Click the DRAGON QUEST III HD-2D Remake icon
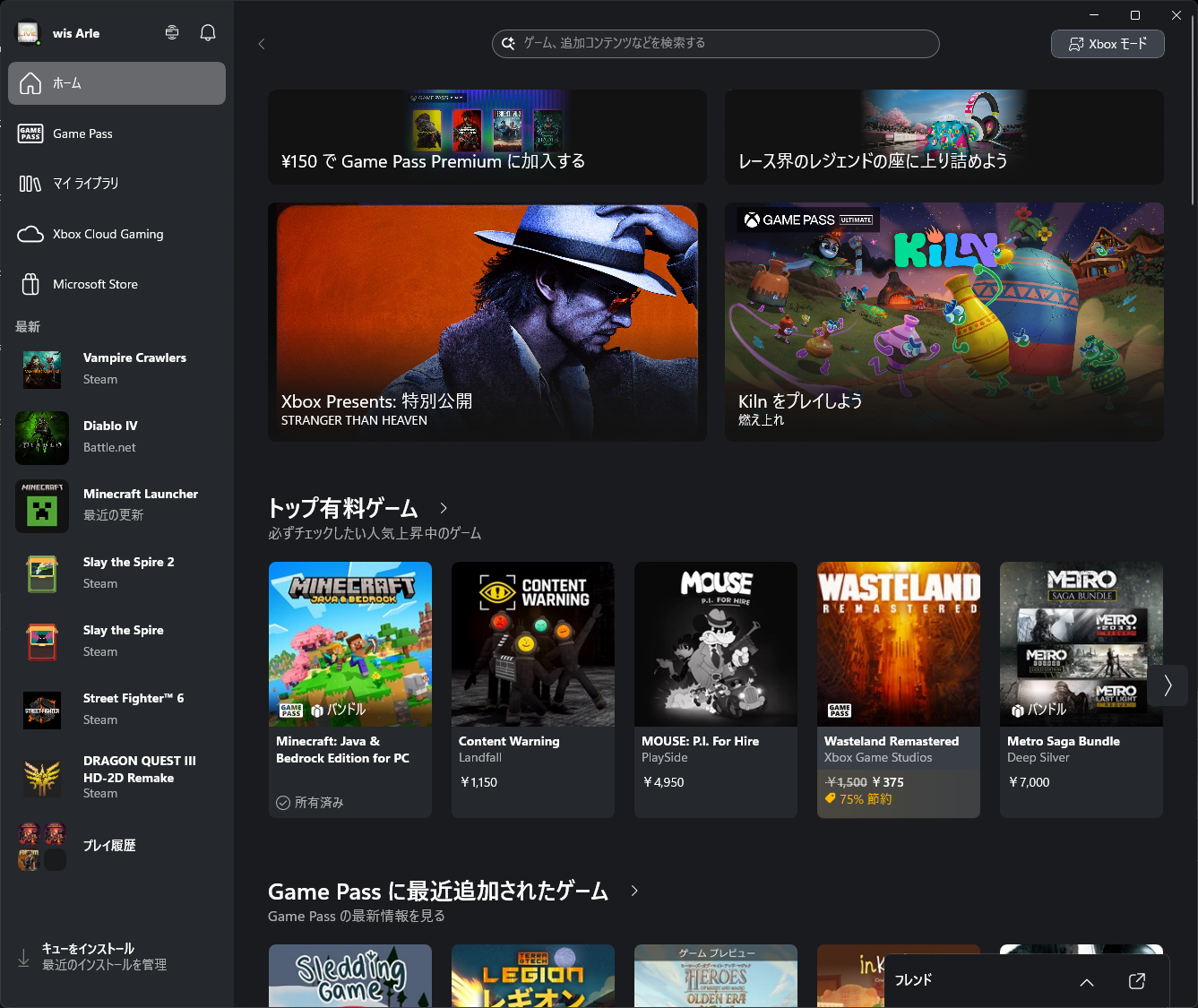1198x1008 pixels. [42, 779]
